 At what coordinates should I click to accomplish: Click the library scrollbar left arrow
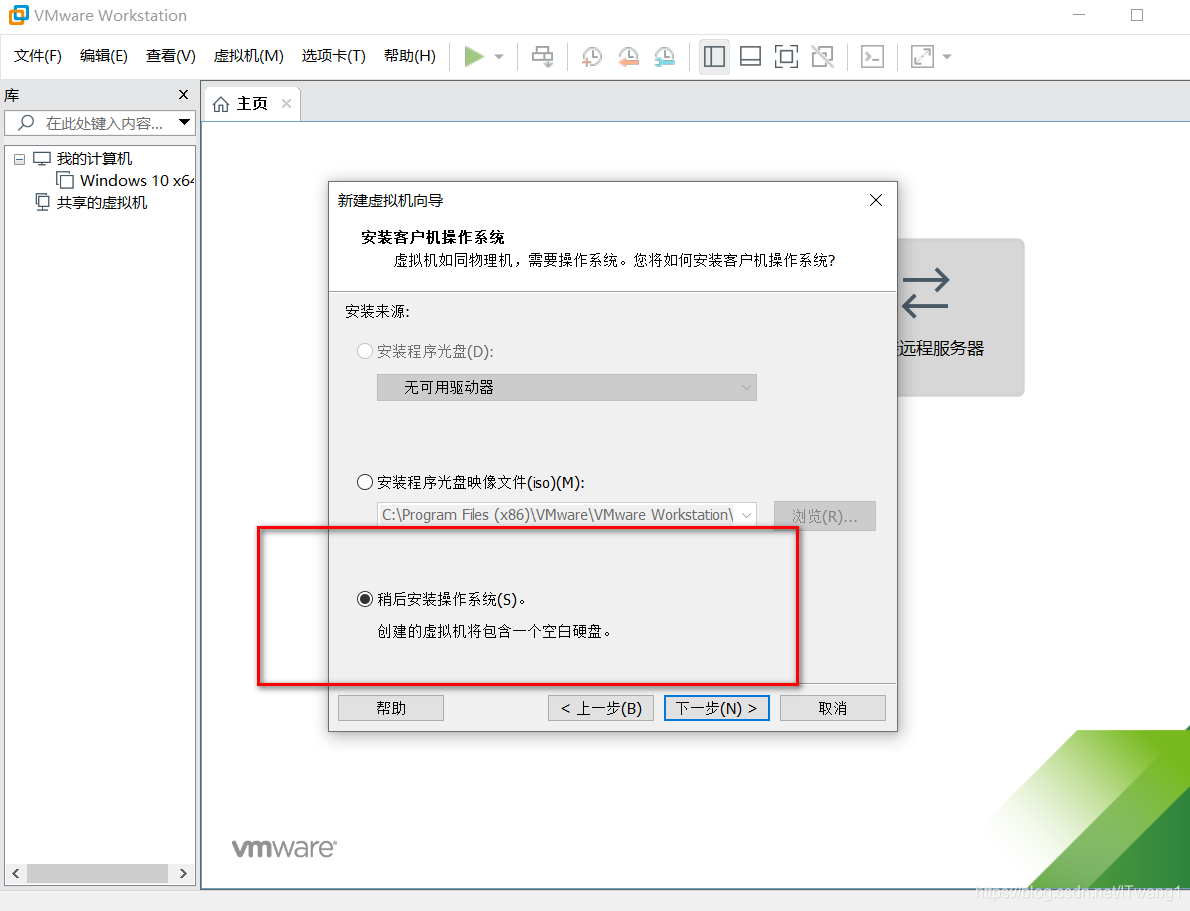point(16,873)
